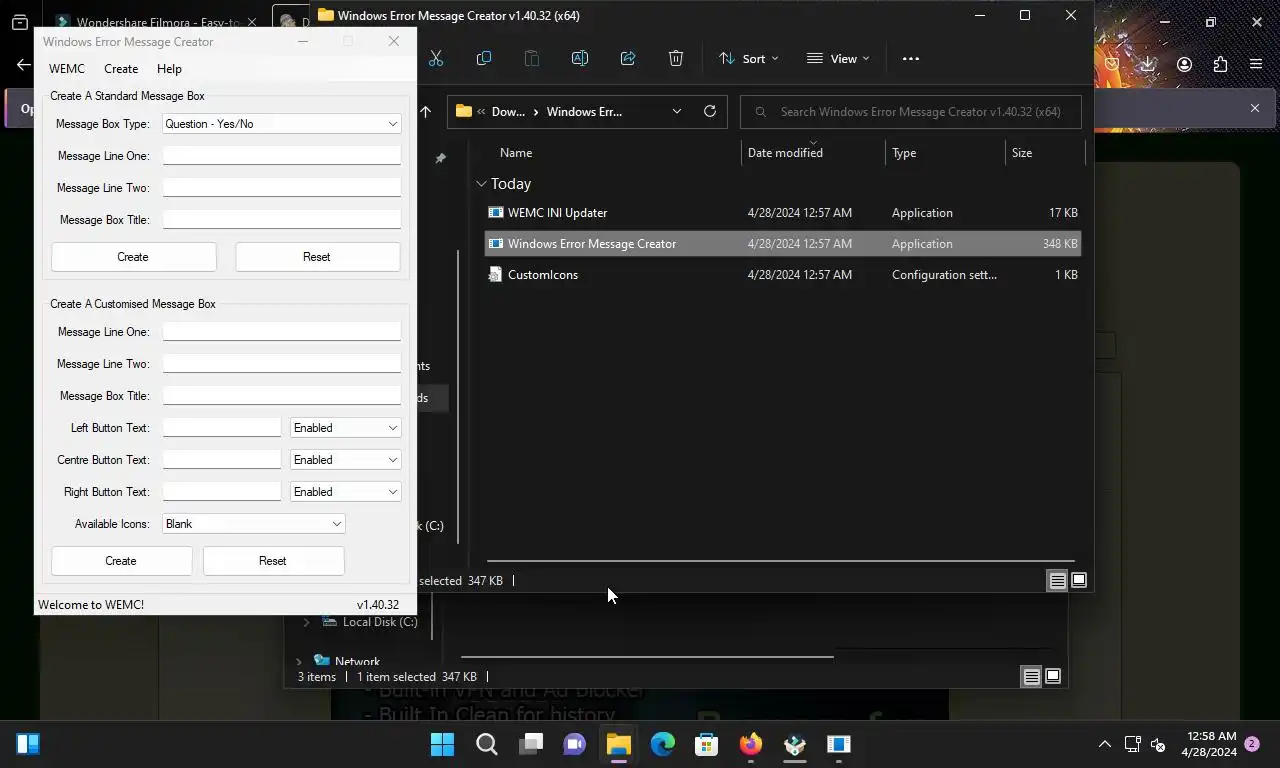Click browser profile account icon
The height and width of the screenshot is (768, 1280).
[x=1184, y=64]
